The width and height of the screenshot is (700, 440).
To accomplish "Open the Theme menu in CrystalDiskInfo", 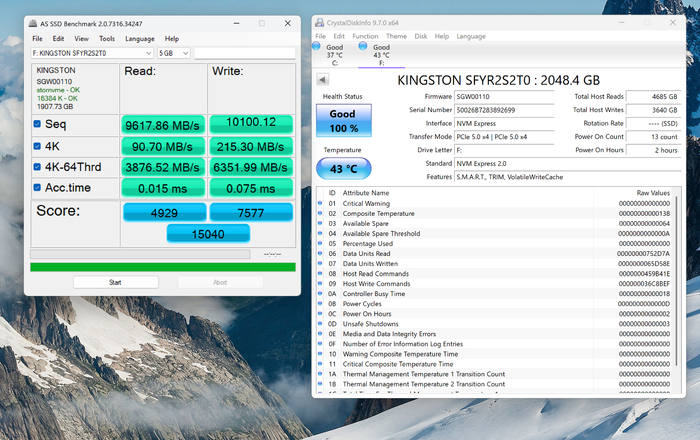I will point(396,36).
